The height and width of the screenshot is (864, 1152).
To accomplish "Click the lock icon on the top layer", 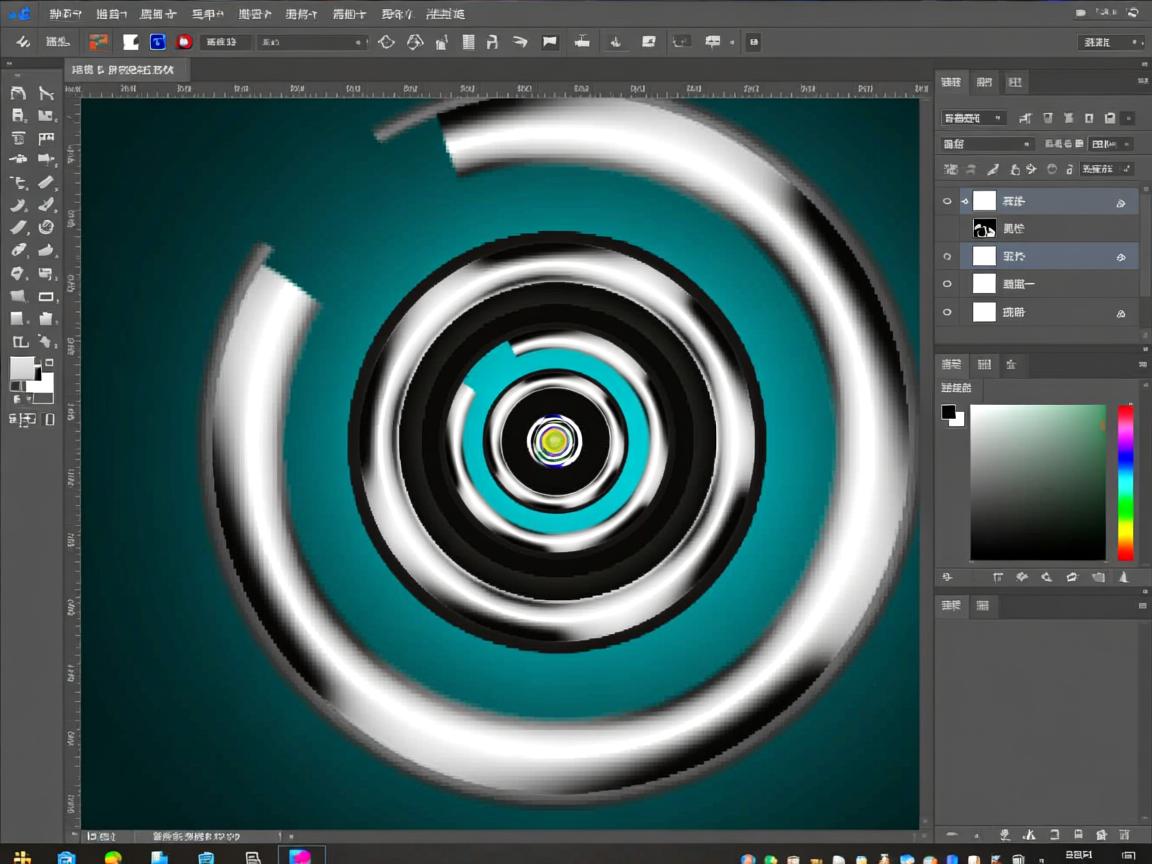I will coord(1120,203).
